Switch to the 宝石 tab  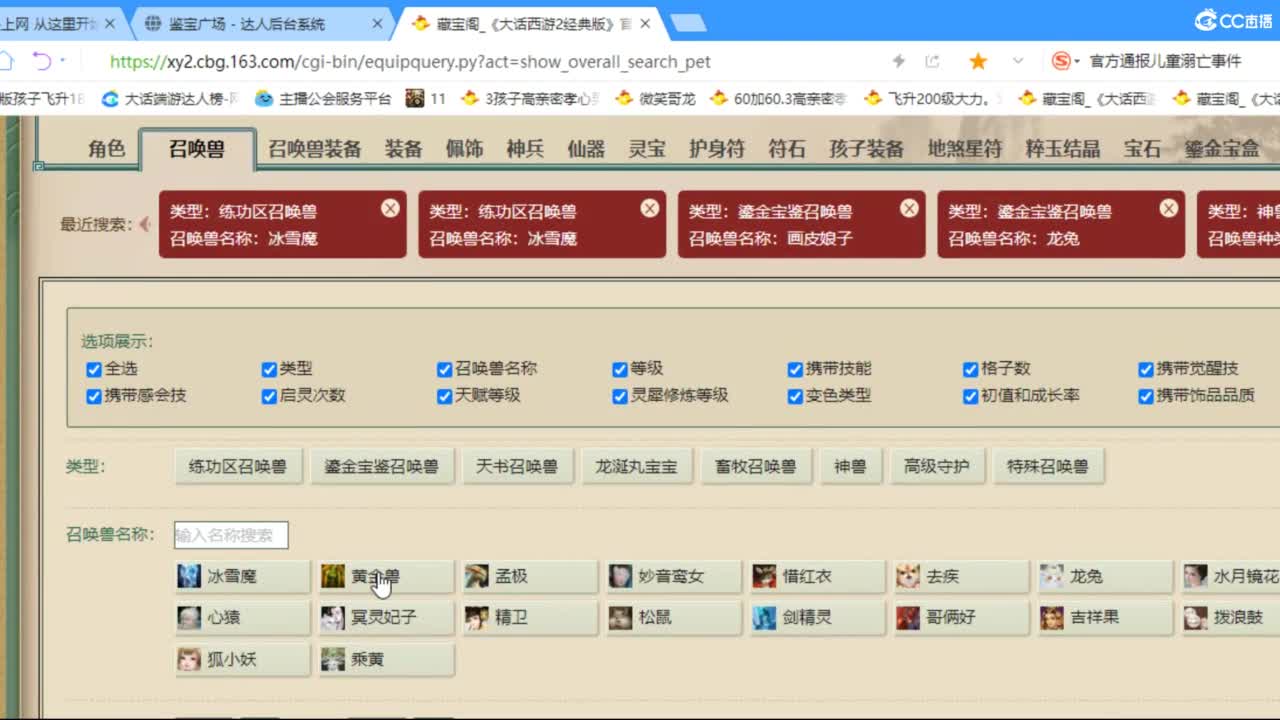tap(1142, 149)
